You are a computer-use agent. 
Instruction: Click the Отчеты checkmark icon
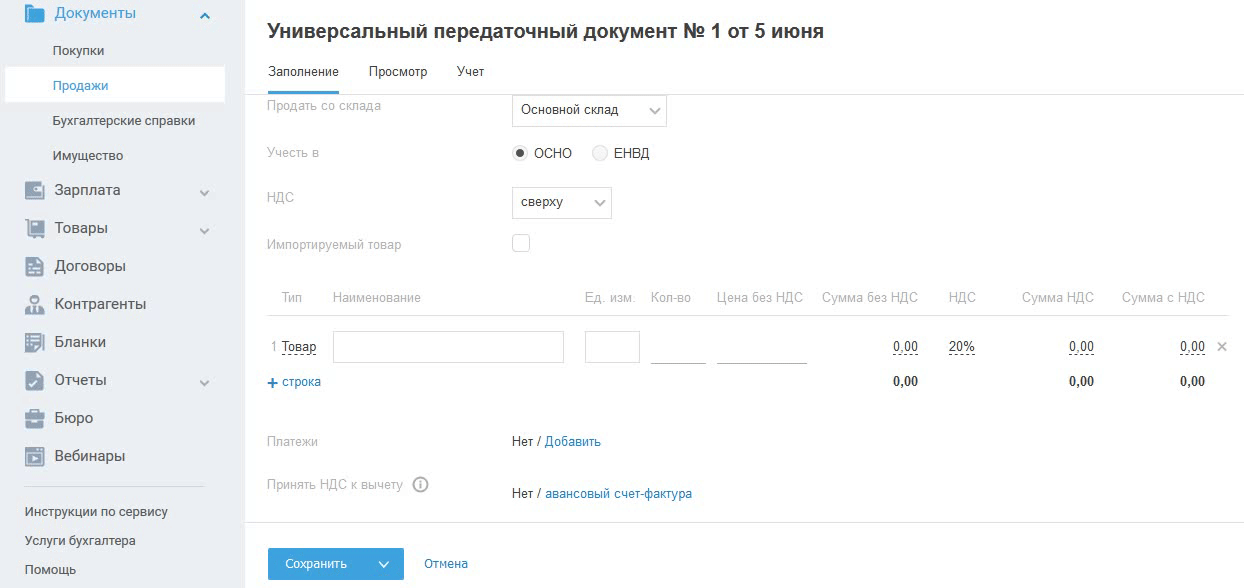tap(35, 380)
